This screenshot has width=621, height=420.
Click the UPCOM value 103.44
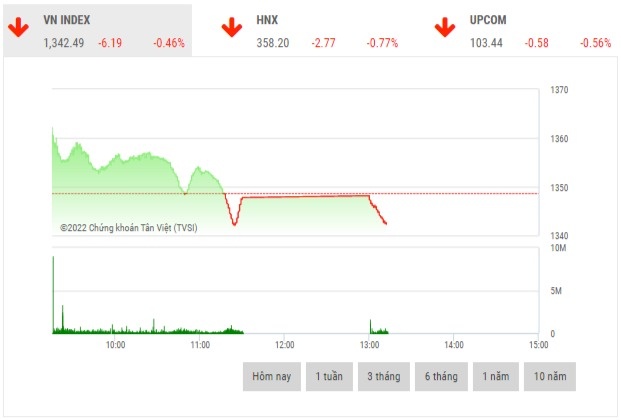click(485, 43)
